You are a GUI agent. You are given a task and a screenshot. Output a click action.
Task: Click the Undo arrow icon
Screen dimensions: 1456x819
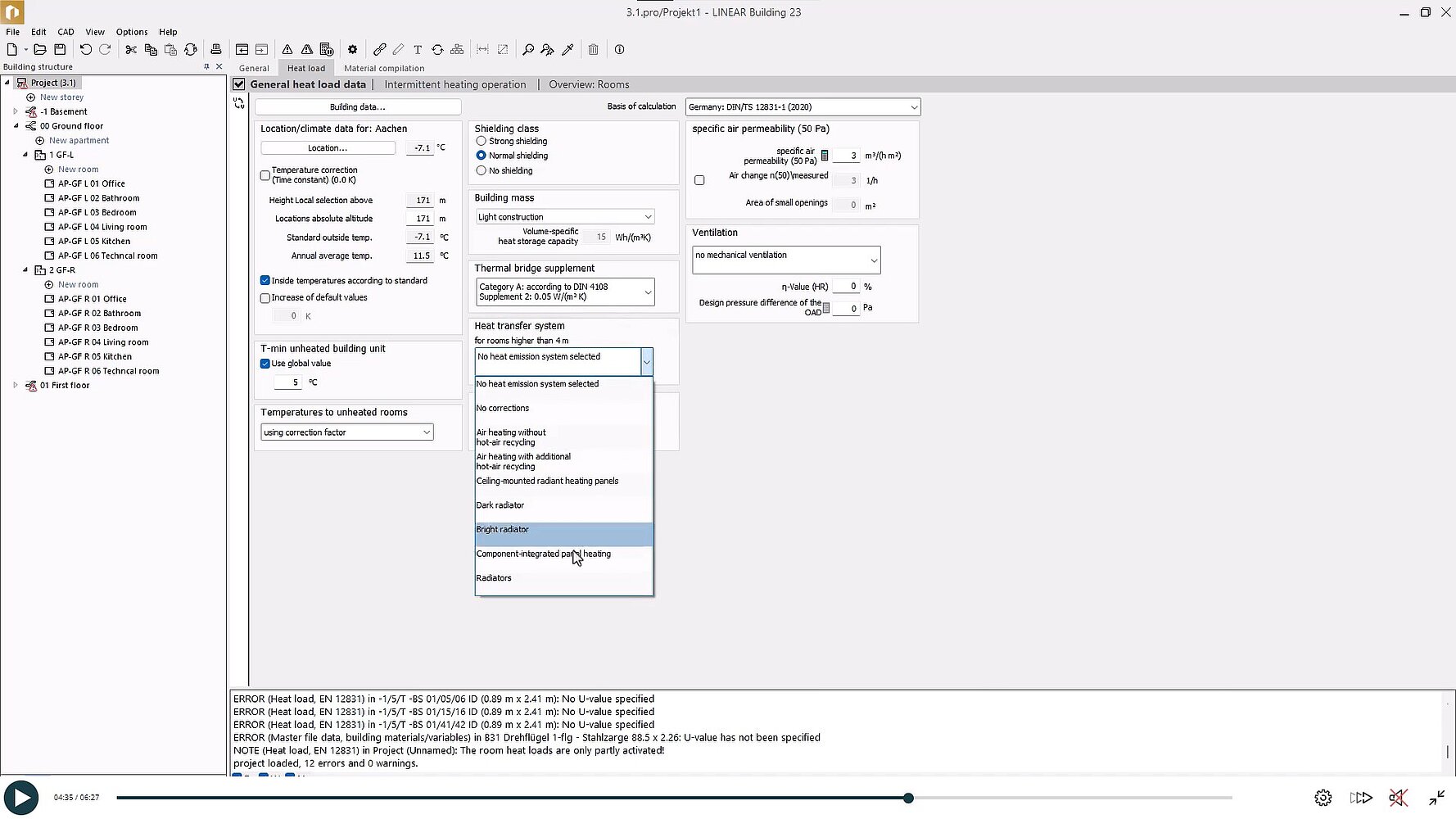(85, 50)
